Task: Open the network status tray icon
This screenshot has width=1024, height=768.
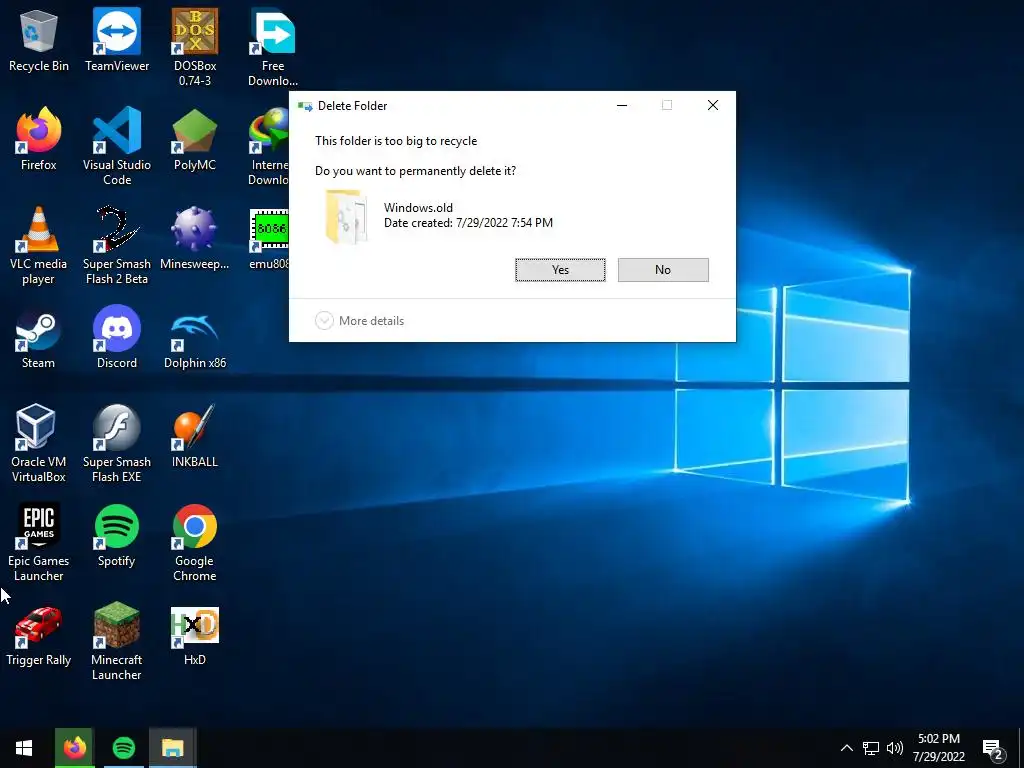Action: [x=871, y=748]
